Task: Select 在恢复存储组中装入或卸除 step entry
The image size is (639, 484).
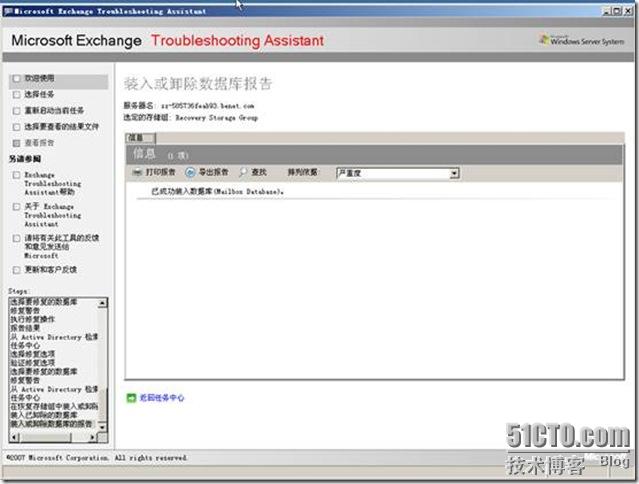Action: tap(54, 406)
